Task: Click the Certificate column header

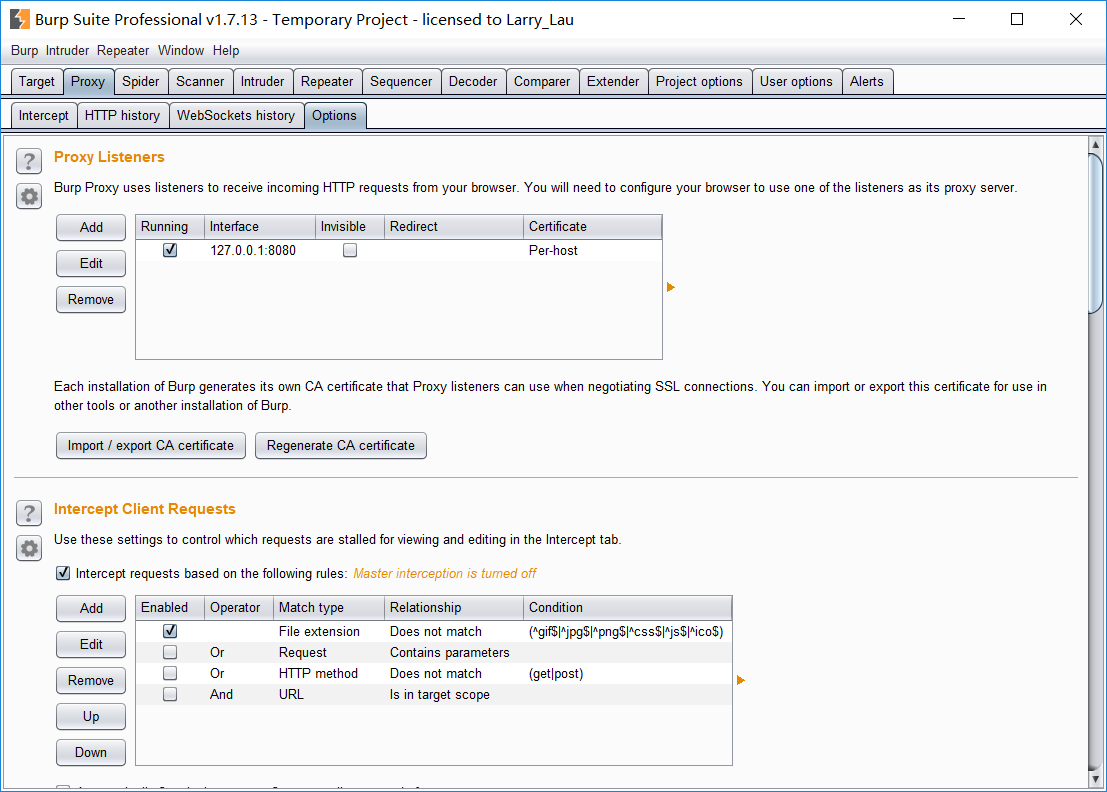Action: (592, 227)
